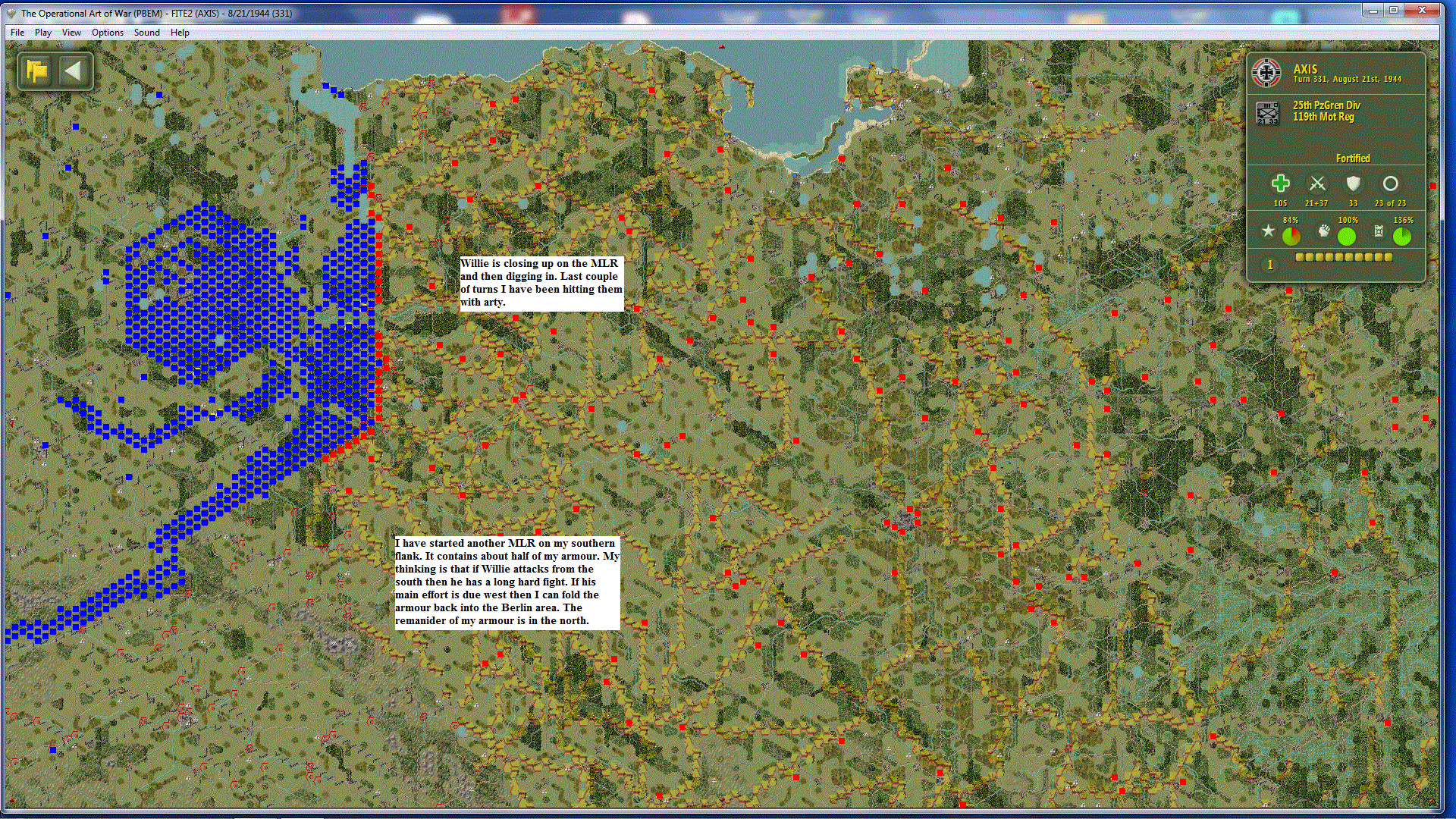
Task: Open the View menu
Action: pyautogui.click(x=71, y=33)
